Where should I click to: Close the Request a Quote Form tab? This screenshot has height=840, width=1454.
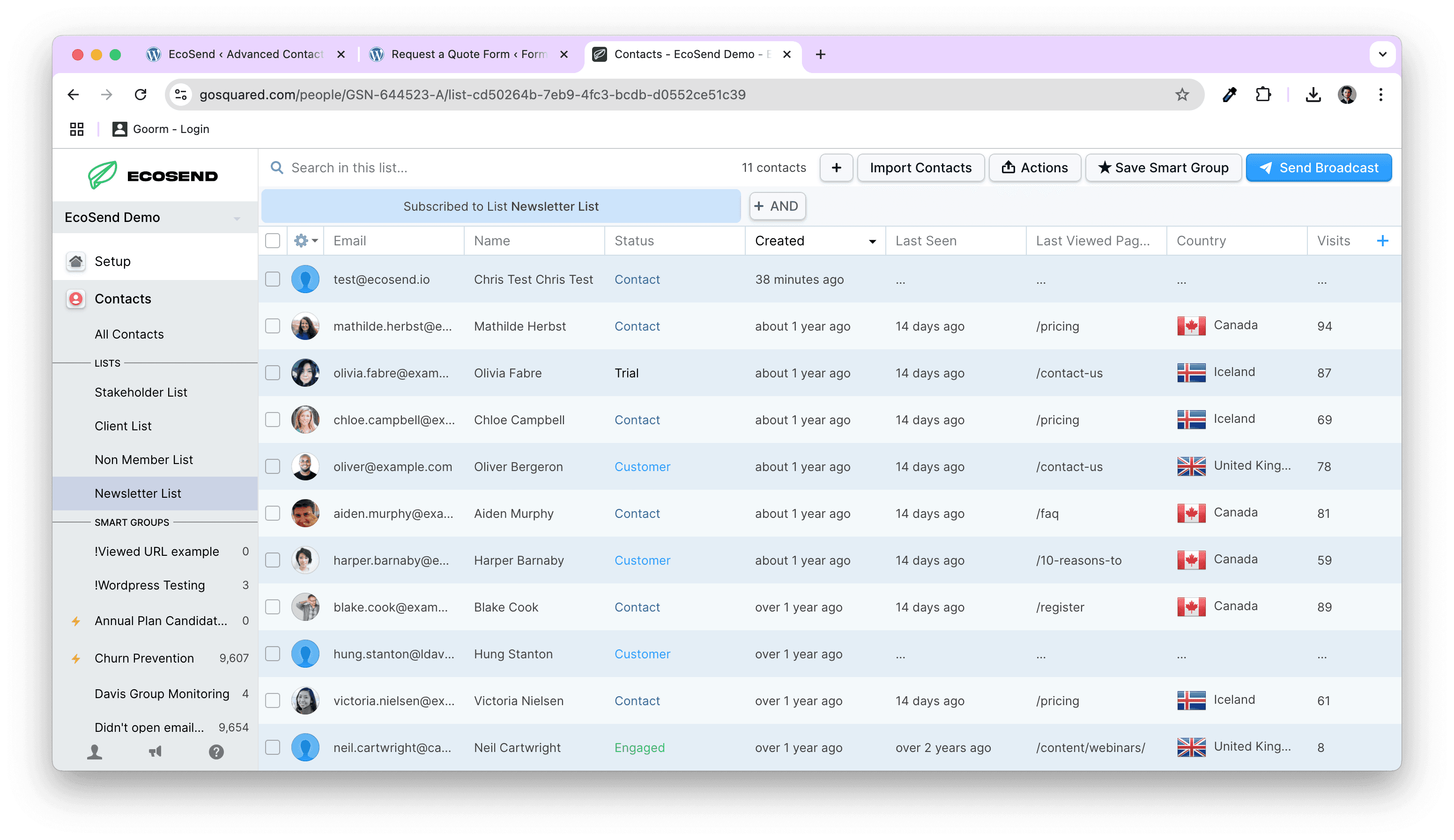tap(564, 54)
